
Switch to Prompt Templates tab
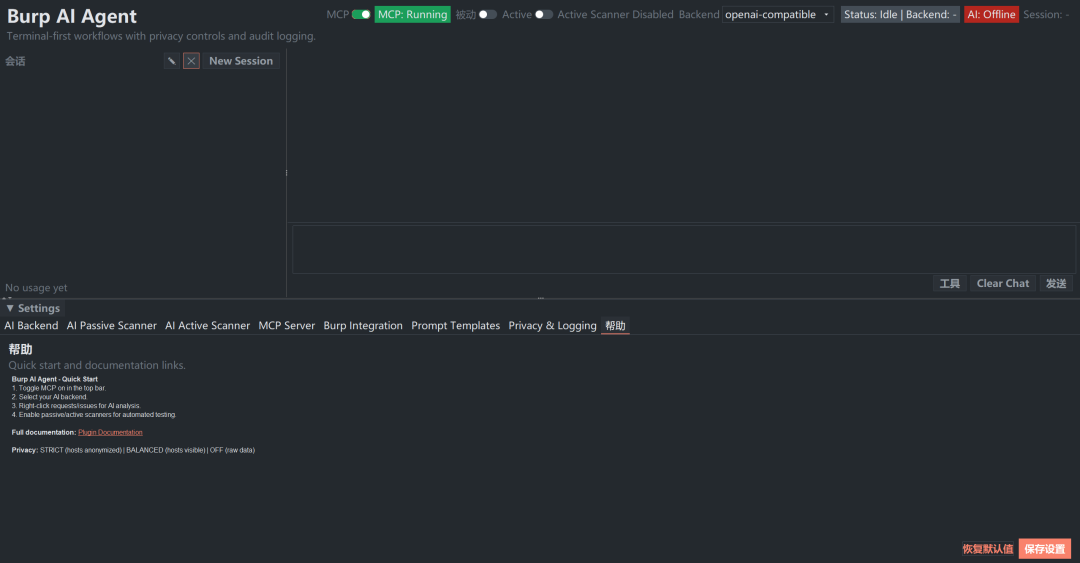(x=455, y=325)
